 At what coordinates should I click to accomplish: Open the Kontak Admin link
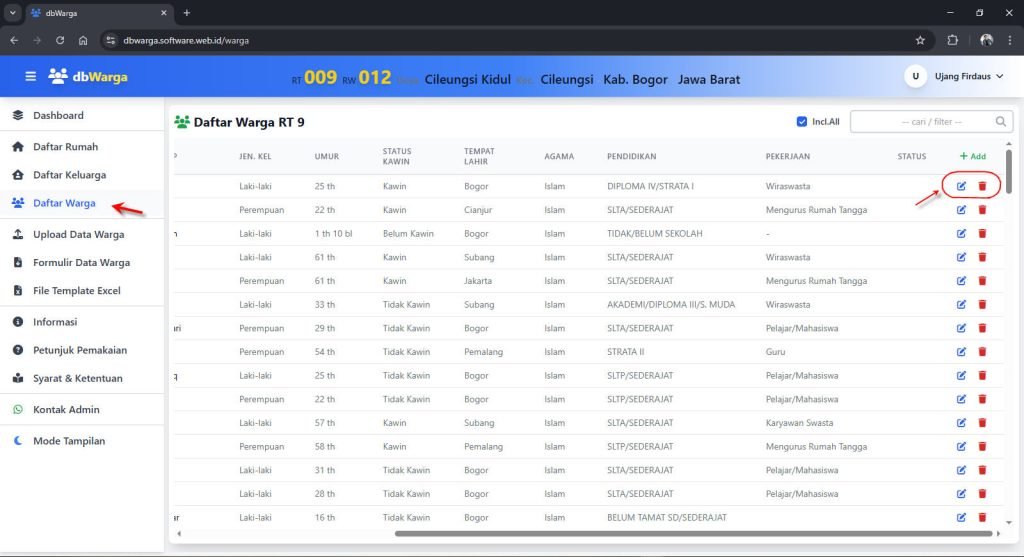coord(66,409)
